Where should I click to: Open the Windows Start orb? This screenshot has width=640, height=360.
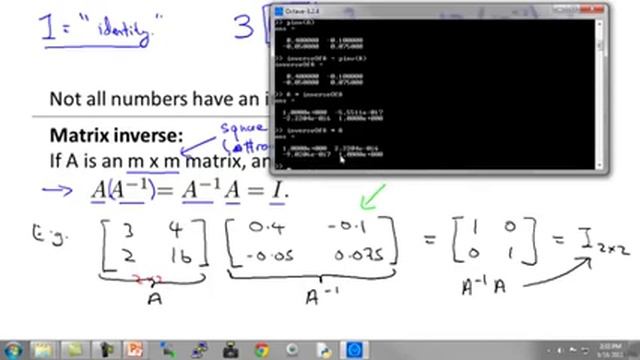click(x=13, y=351)
